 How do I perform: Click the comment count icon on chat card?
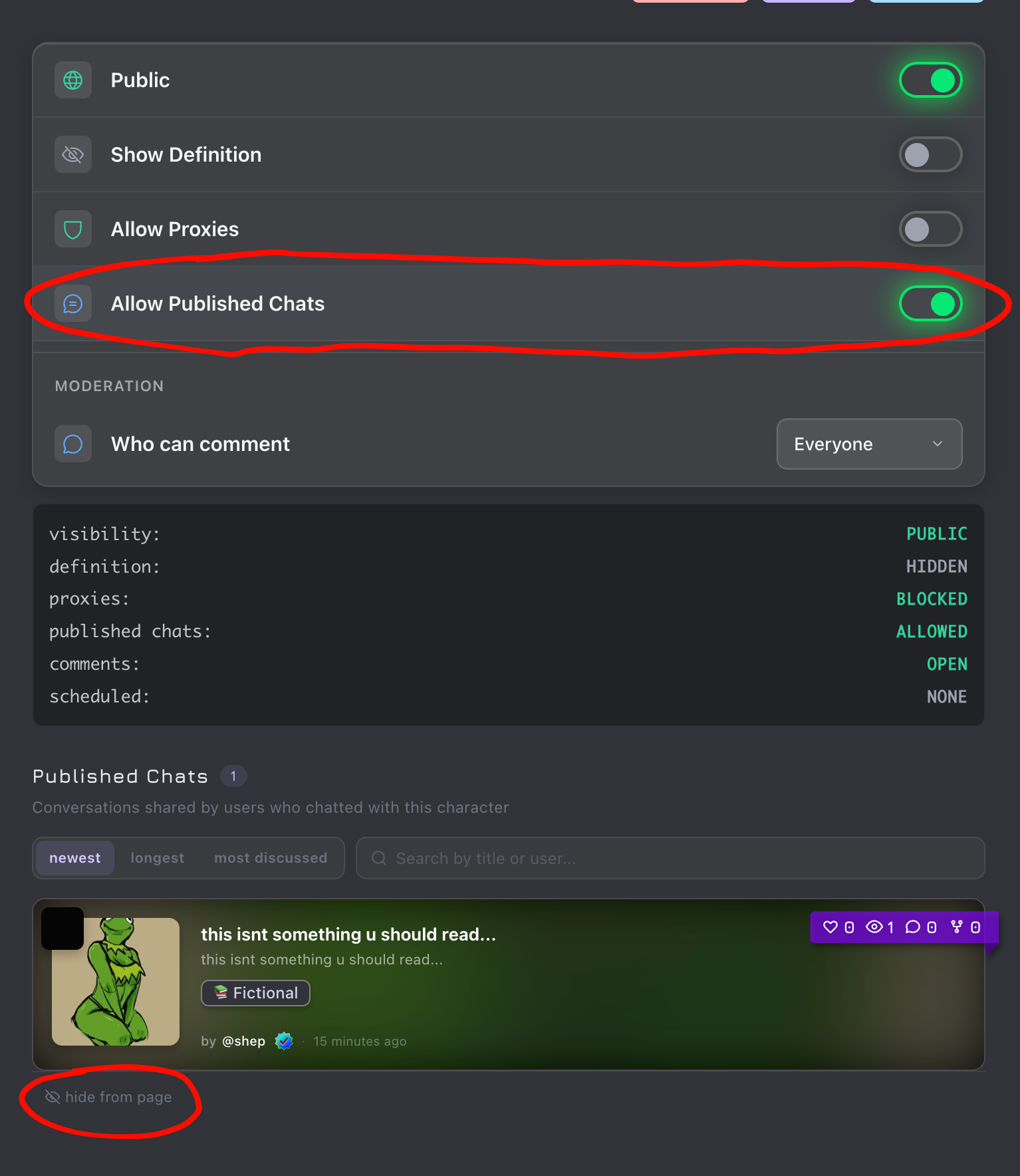pyautogui.click(x=913, y=927)
